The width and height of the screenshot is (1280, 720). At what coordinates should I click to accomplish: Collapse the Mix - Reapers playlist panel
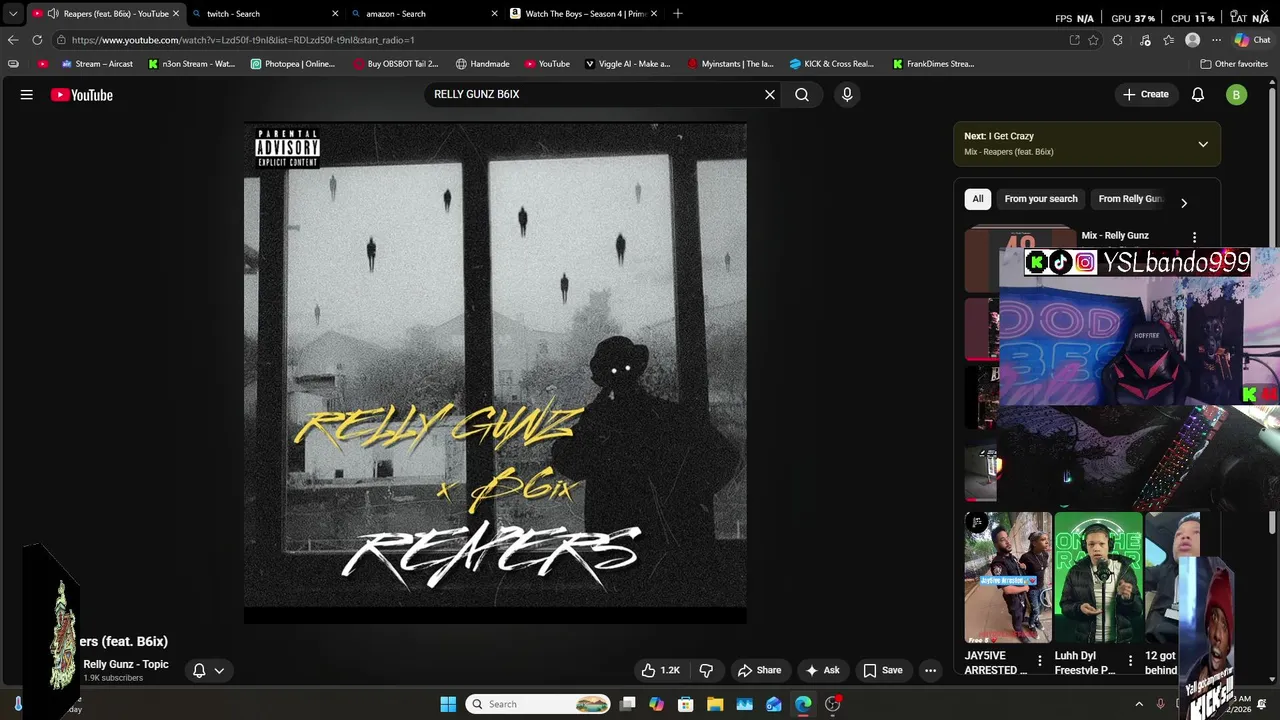[1203, 144]
